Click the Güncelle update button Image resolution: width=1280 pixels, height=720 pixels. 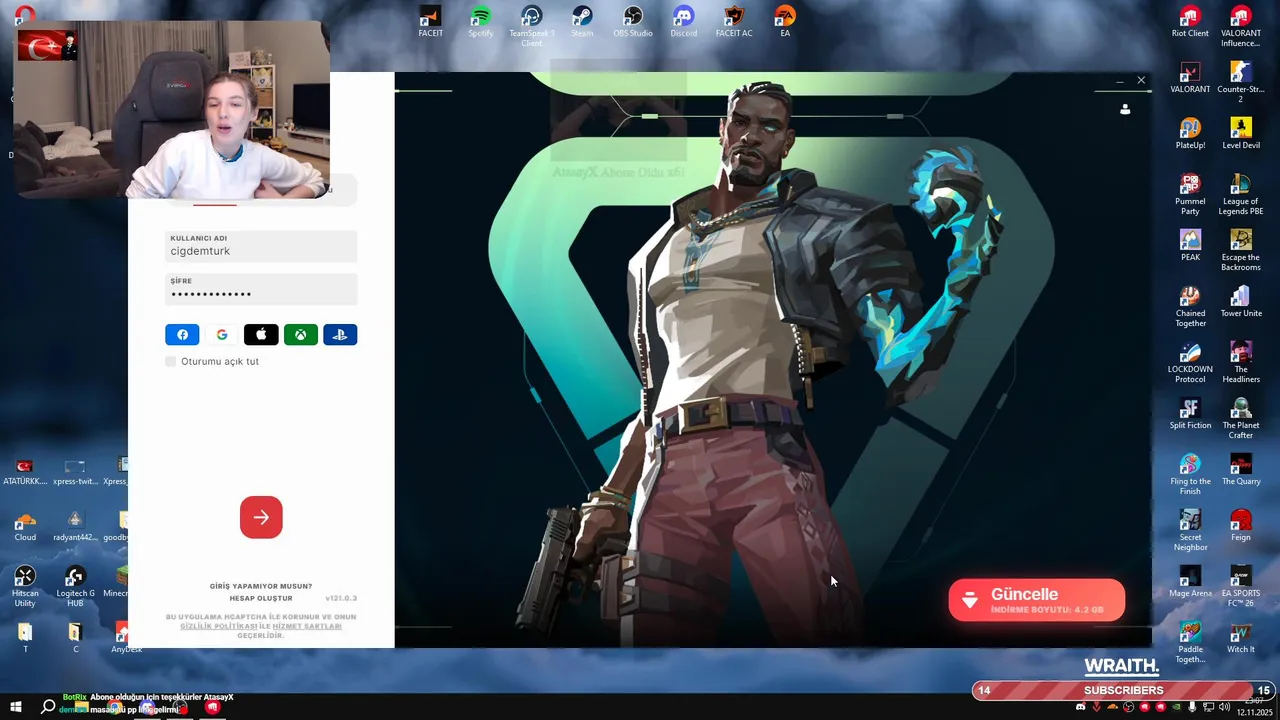(x=1037, y=600)
